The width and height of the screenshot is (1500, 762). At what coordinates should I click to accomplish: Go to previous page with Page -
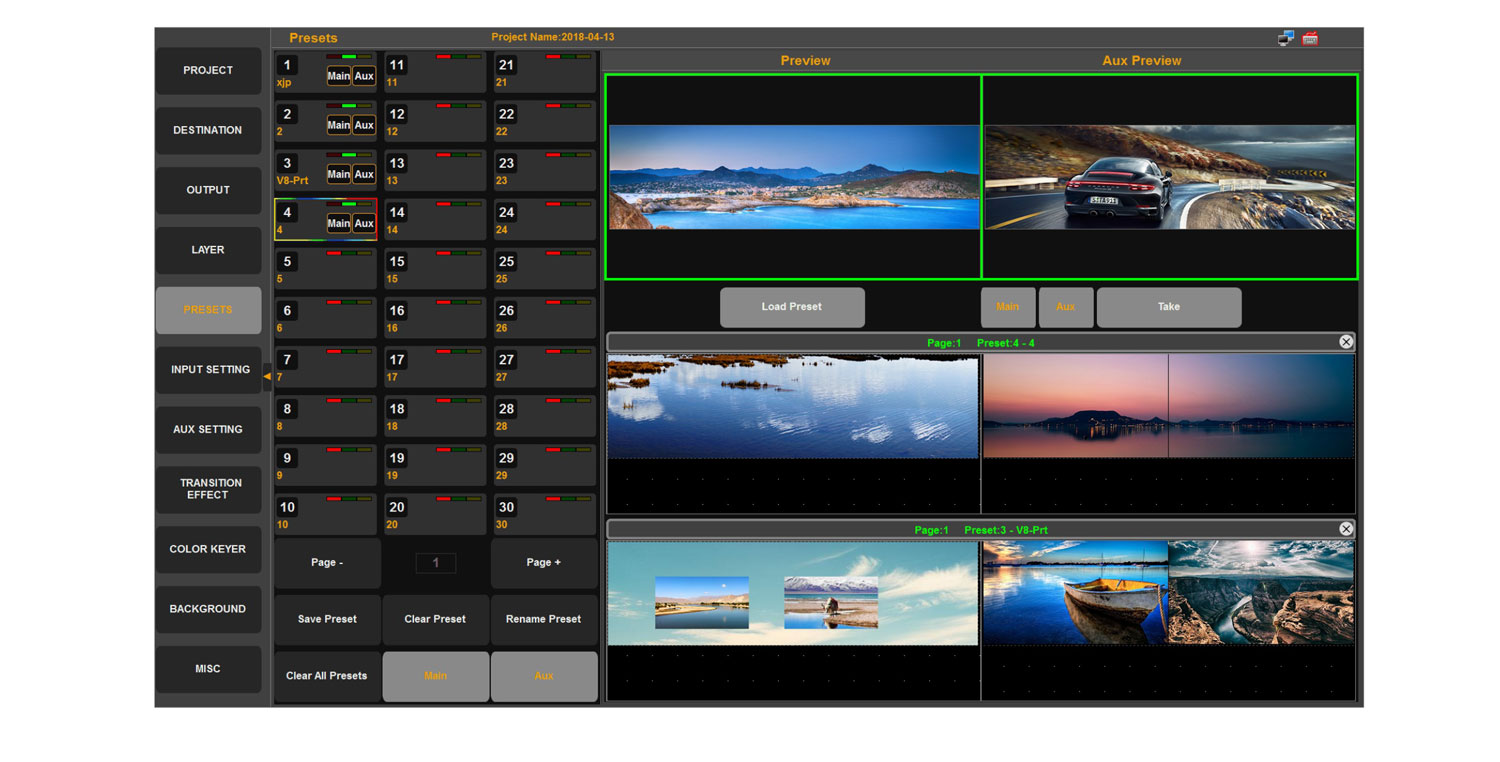(x=327, y=563)
